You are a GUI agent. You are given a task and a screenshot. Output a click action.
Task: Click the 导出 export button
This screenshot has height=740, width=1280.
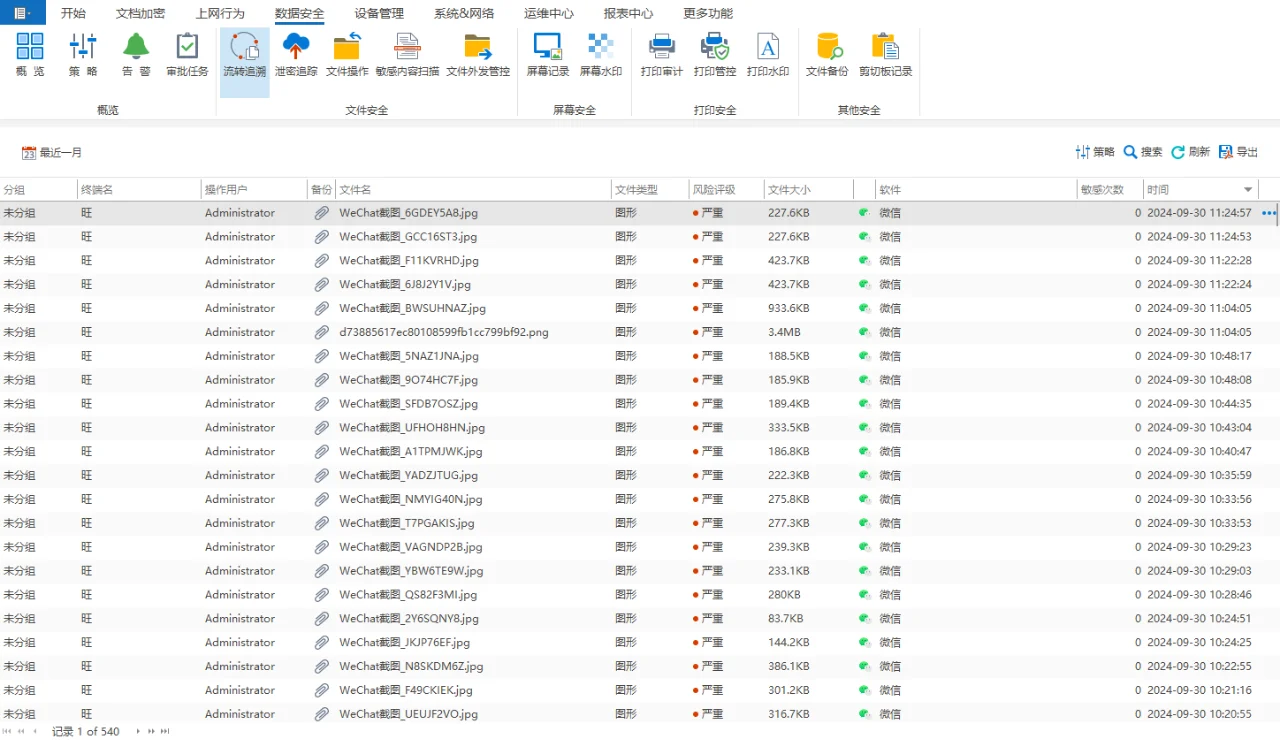click(x=1239, y=152)
